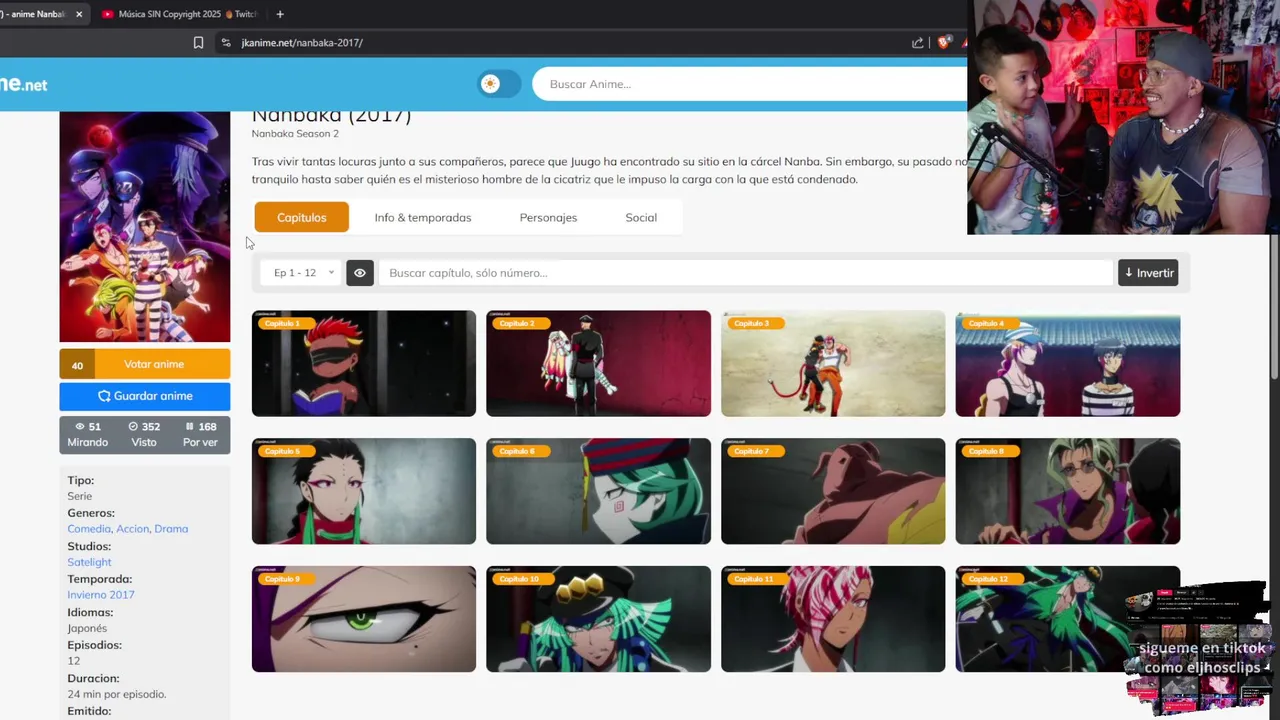Image resolution: width=1280 pixels, height=720 pixels.
Task: Open a new browser tab
Action: point(280,14)
